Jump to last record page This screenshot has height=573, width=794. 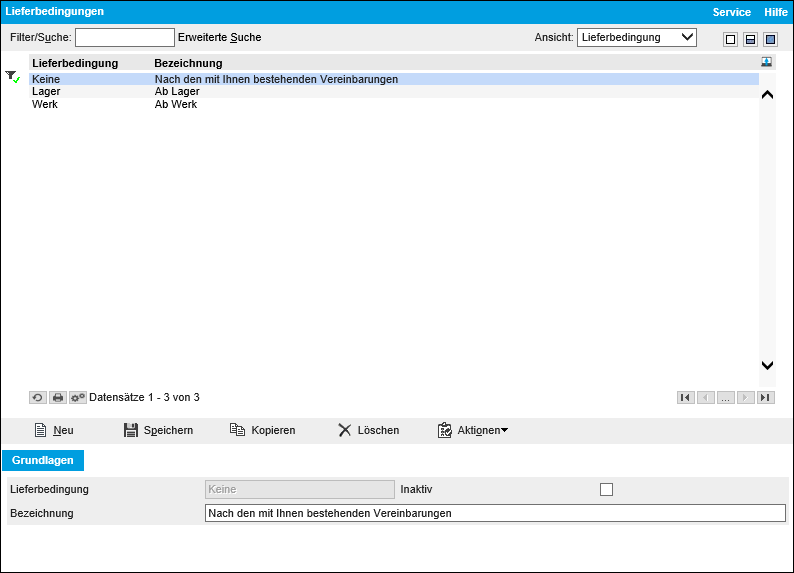pos(766,397)
